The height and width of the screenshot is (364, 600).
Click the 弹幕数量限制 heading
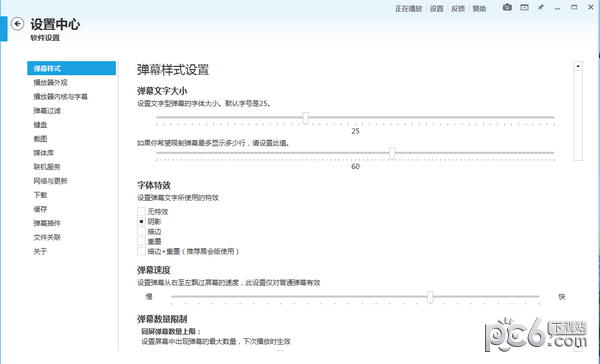coord(162,319)
